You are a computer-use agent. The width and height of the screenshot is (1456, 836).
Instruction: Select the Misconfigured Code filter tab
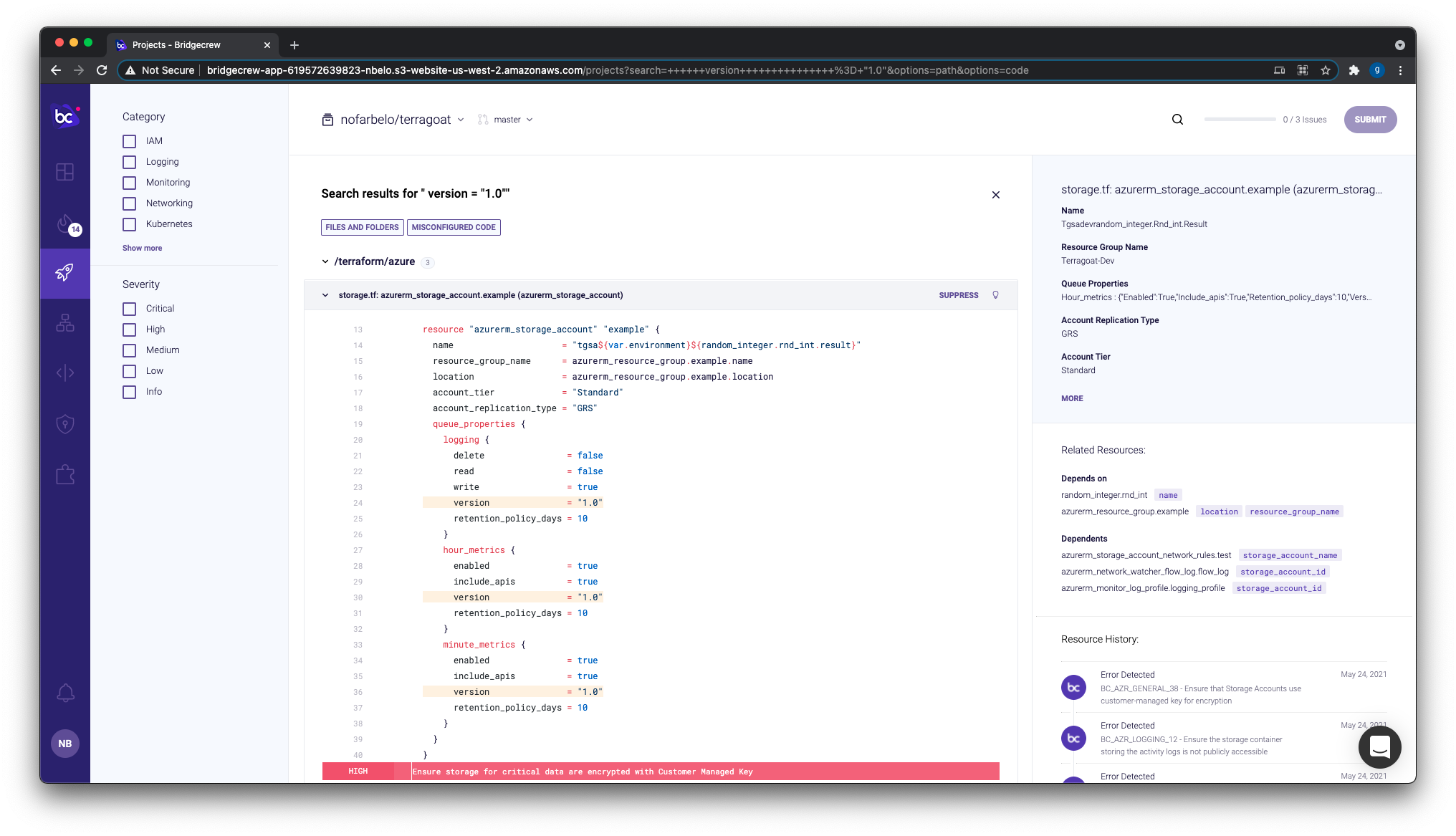[454, 227]
